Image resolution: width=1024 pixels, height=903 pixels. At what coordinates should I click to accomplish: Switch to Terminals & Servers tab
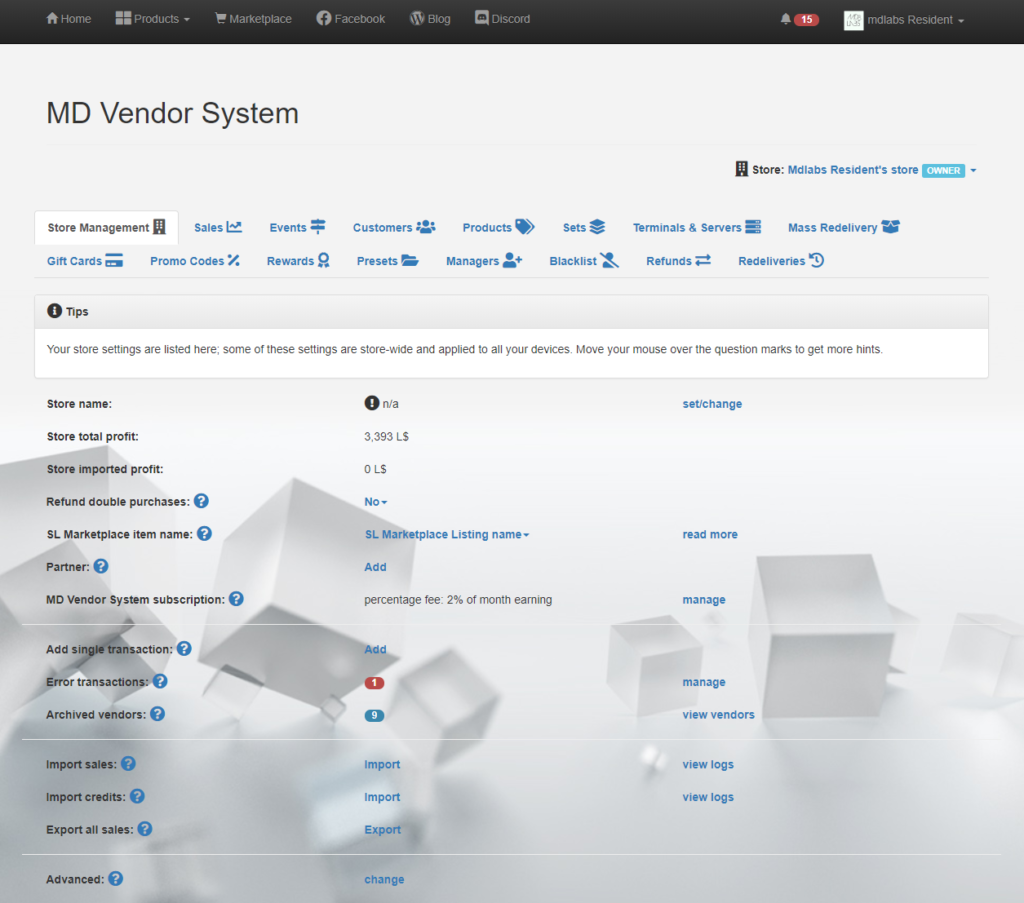click(x=697, y=227)
